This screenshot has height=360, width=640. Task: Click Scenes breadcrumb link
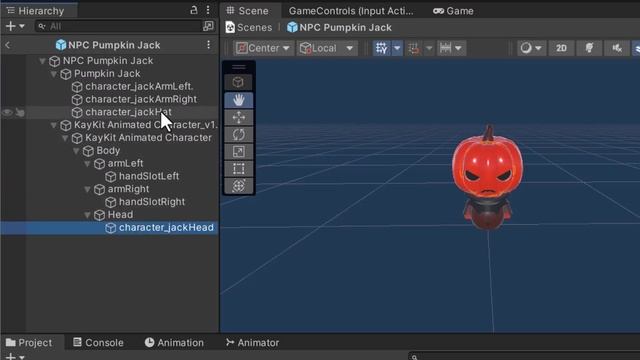[x=249, y=27]
